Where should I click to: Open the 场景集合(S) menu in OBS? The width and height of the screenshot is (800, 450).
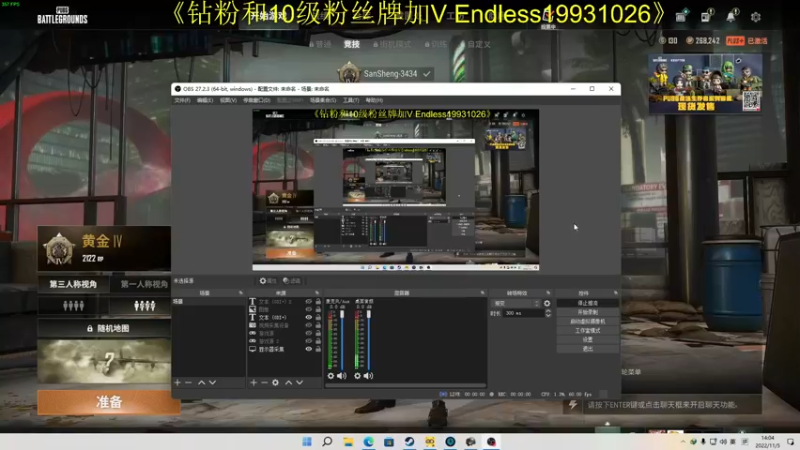click(x=323, y=101)
